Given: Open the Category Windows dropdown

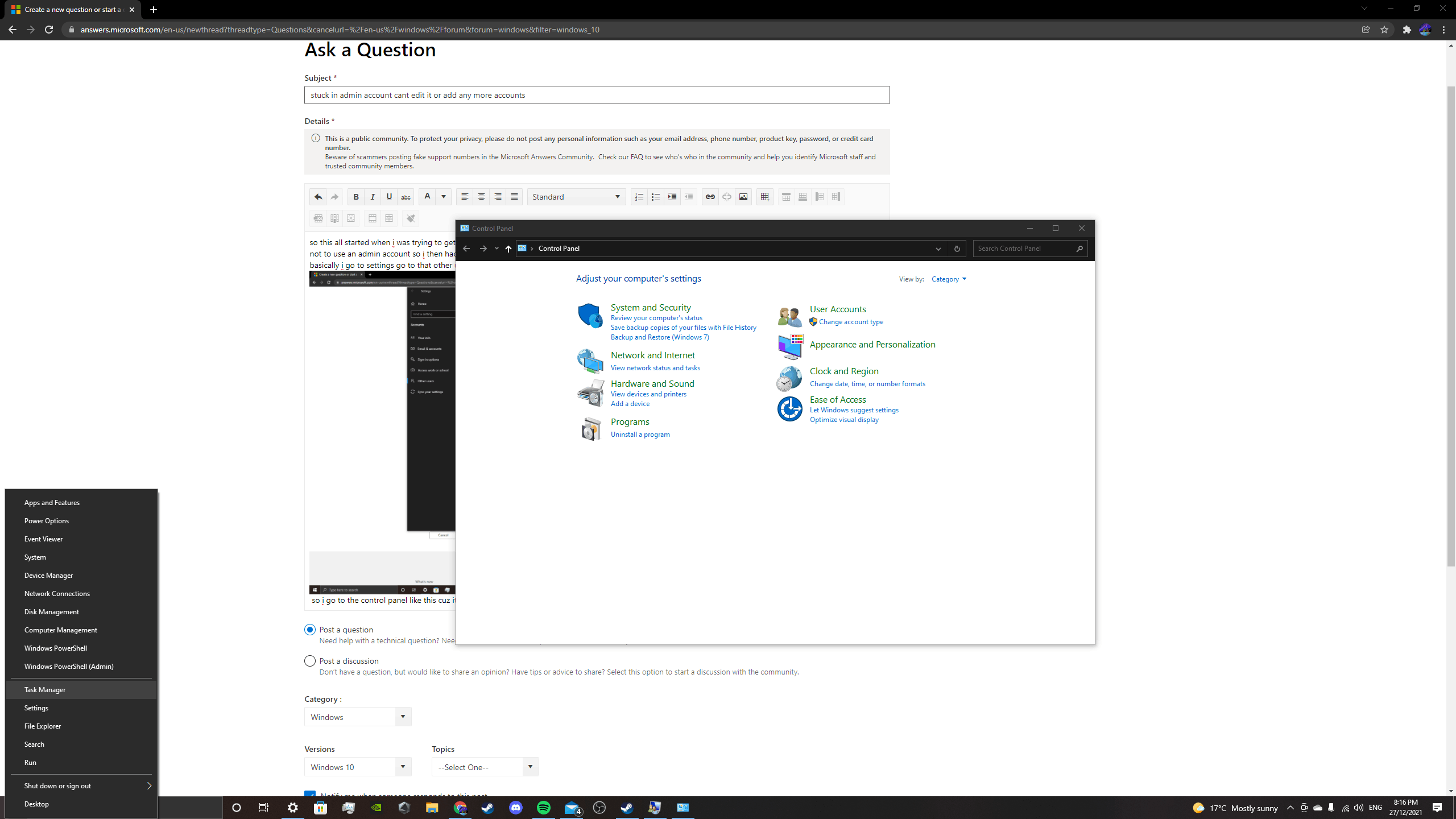Looking at the screenshot, I should [358, 717].
